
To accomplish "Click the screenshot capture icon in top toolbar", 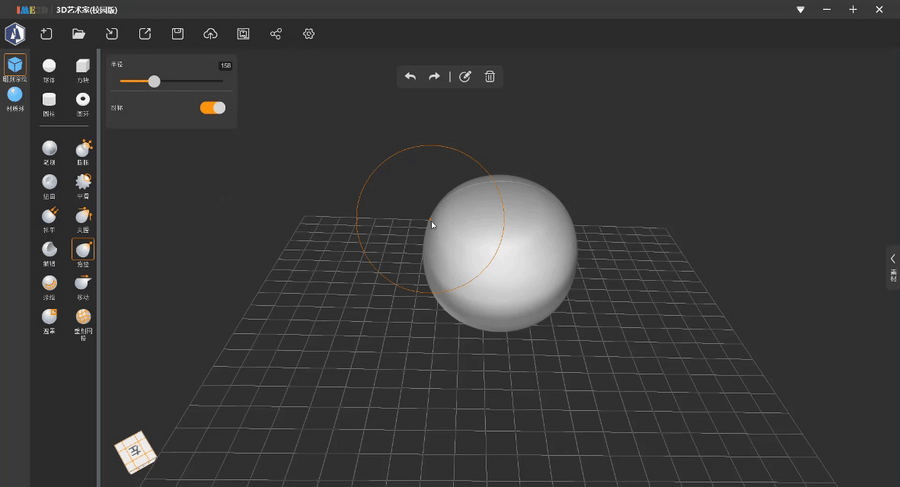I will (x=243, y=34).
